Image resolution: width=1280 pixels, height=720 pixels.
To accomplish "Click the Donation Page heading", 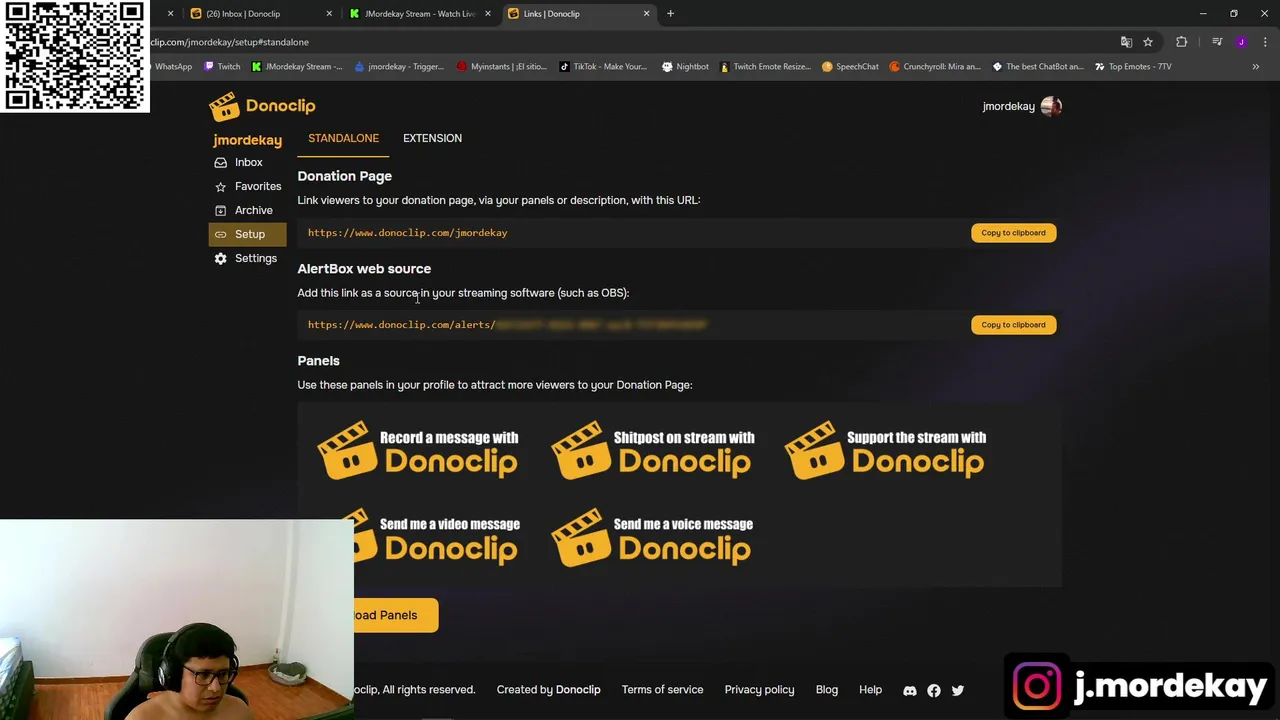I will [x=344, y=176].
